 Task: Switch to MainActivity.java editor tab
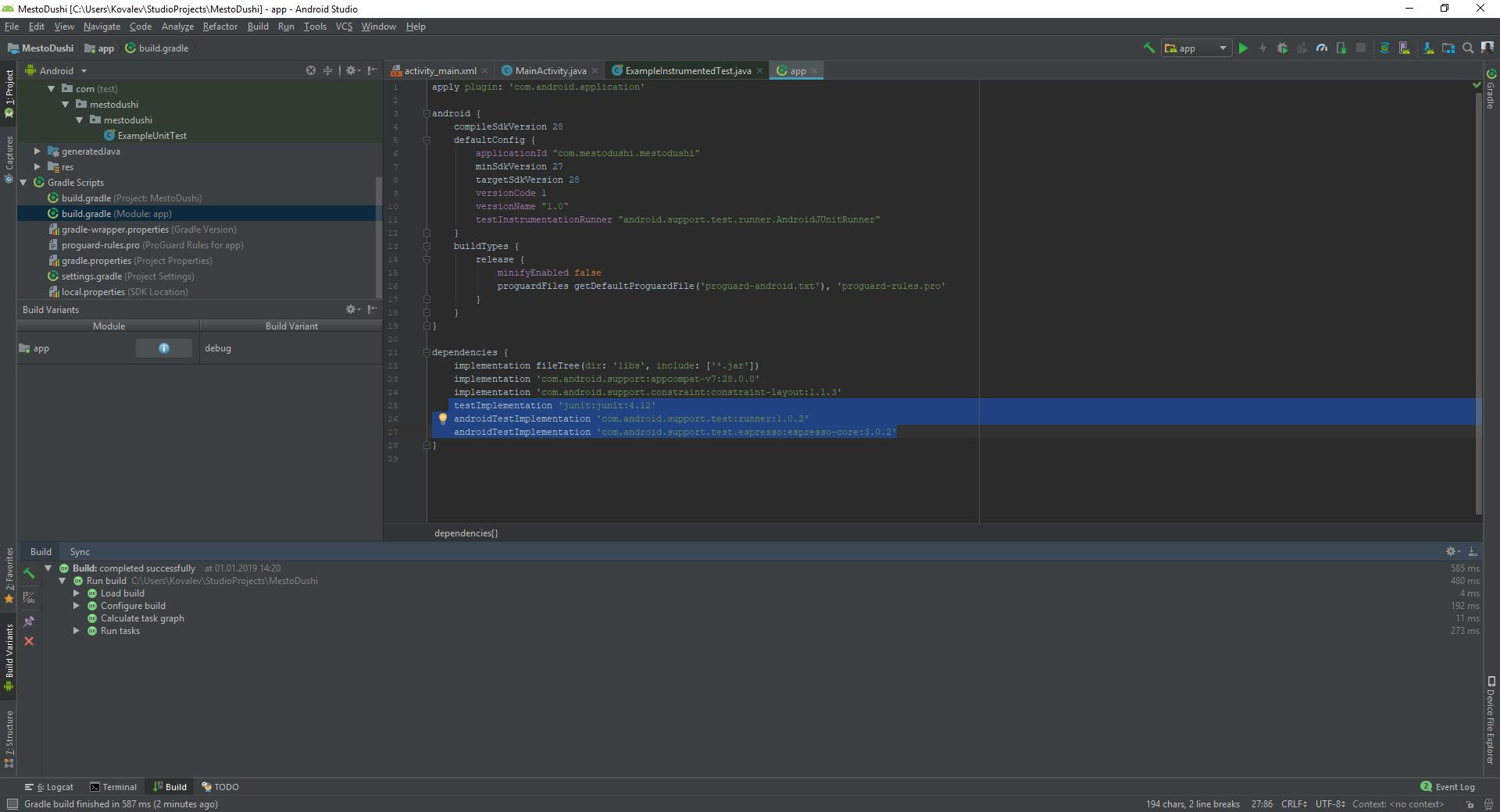(x=551, y=70)
